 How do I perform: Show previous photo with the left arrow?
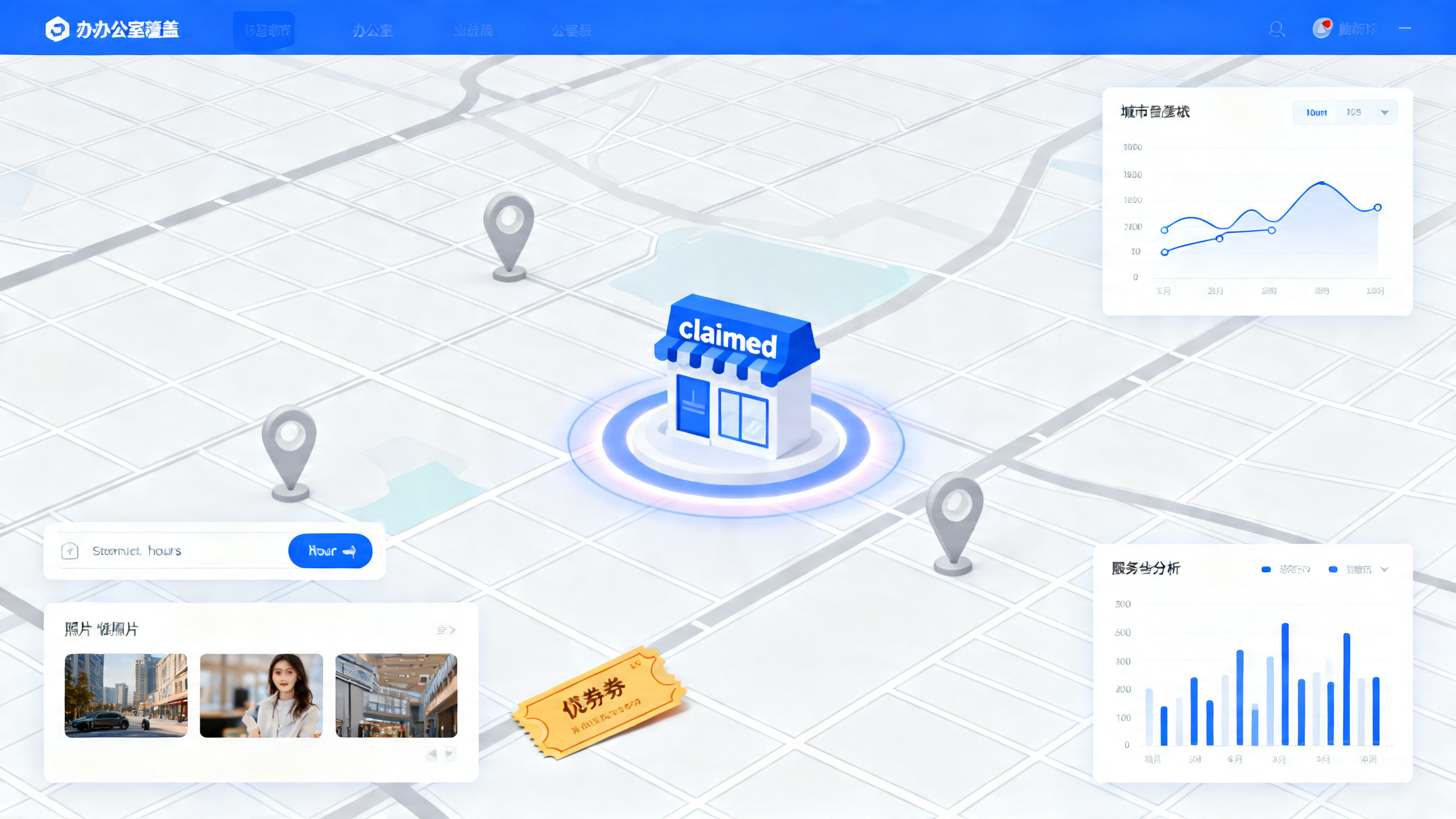(433, 754)
